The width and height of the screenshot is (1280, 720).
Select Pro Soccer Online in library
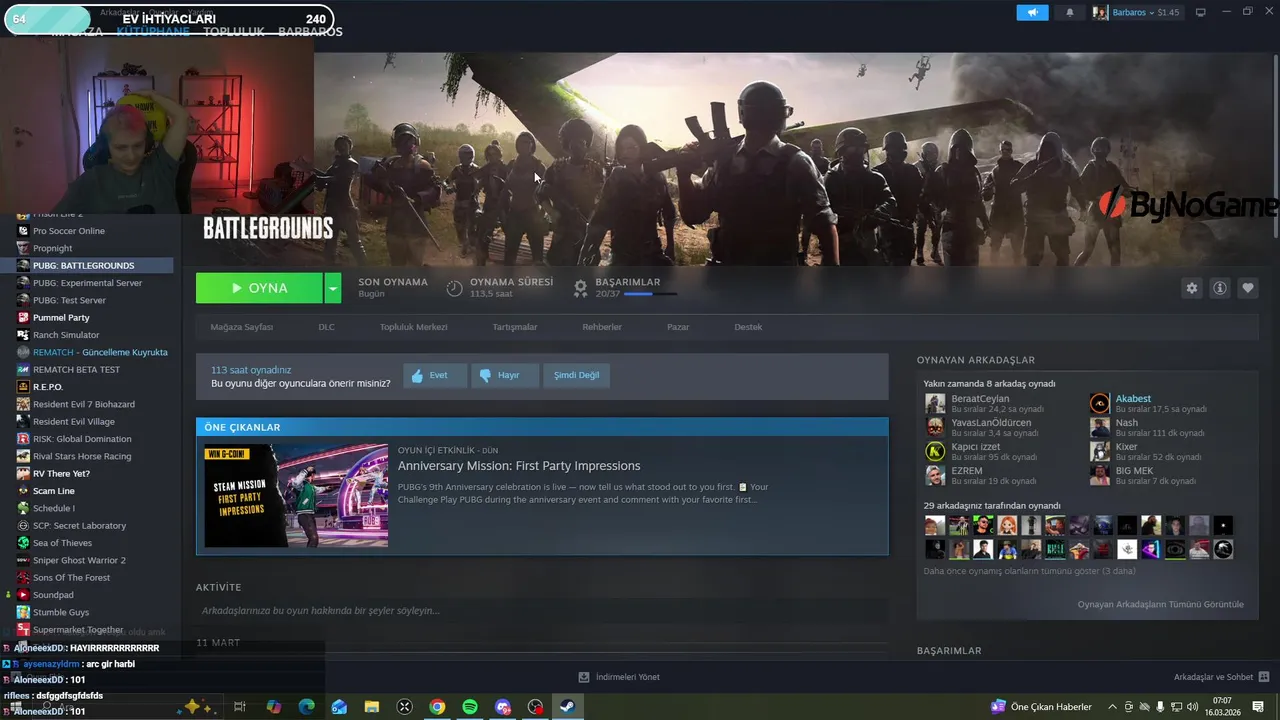(68, 231)
